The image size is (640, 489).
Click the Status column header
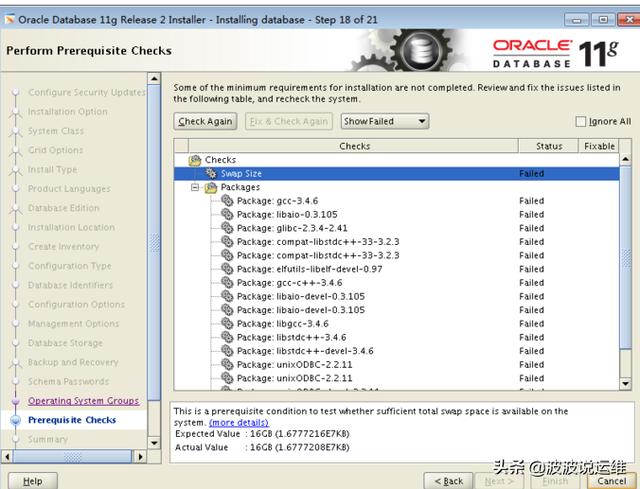(549, 146)
